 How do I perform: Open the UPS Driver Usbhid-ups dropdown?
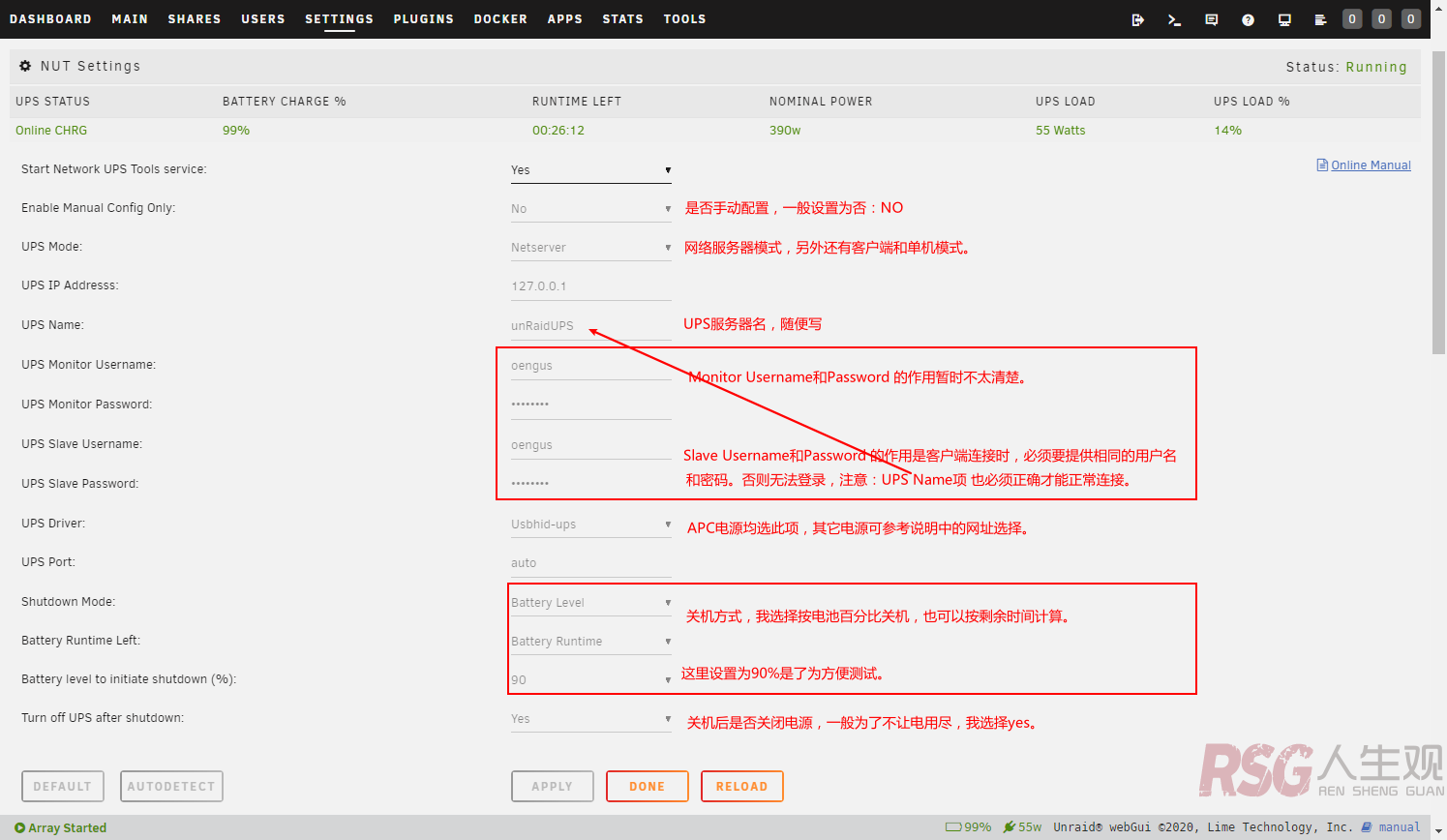591,525
